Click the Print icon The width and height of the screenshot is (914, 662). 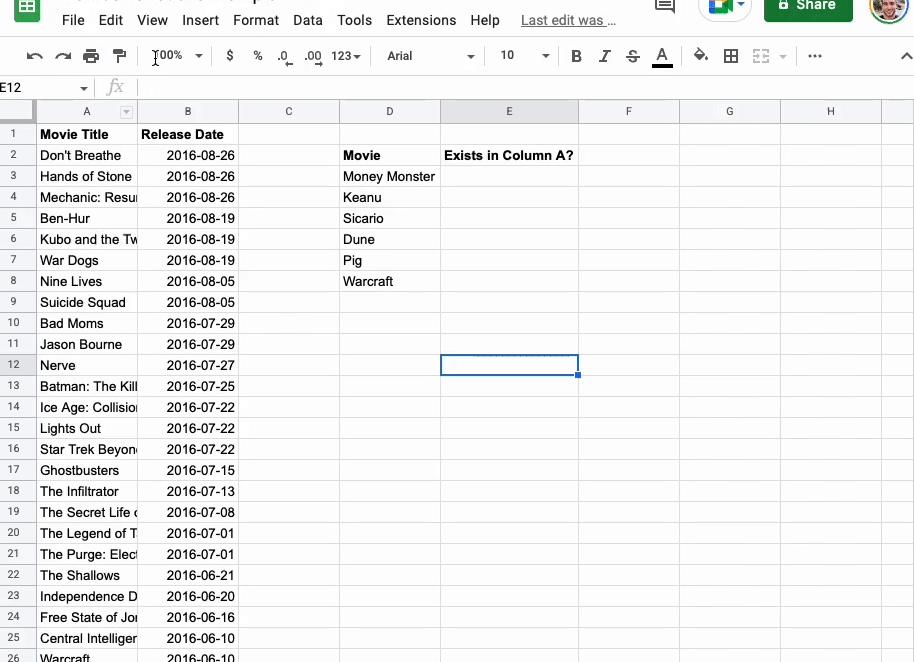(89, 56)
